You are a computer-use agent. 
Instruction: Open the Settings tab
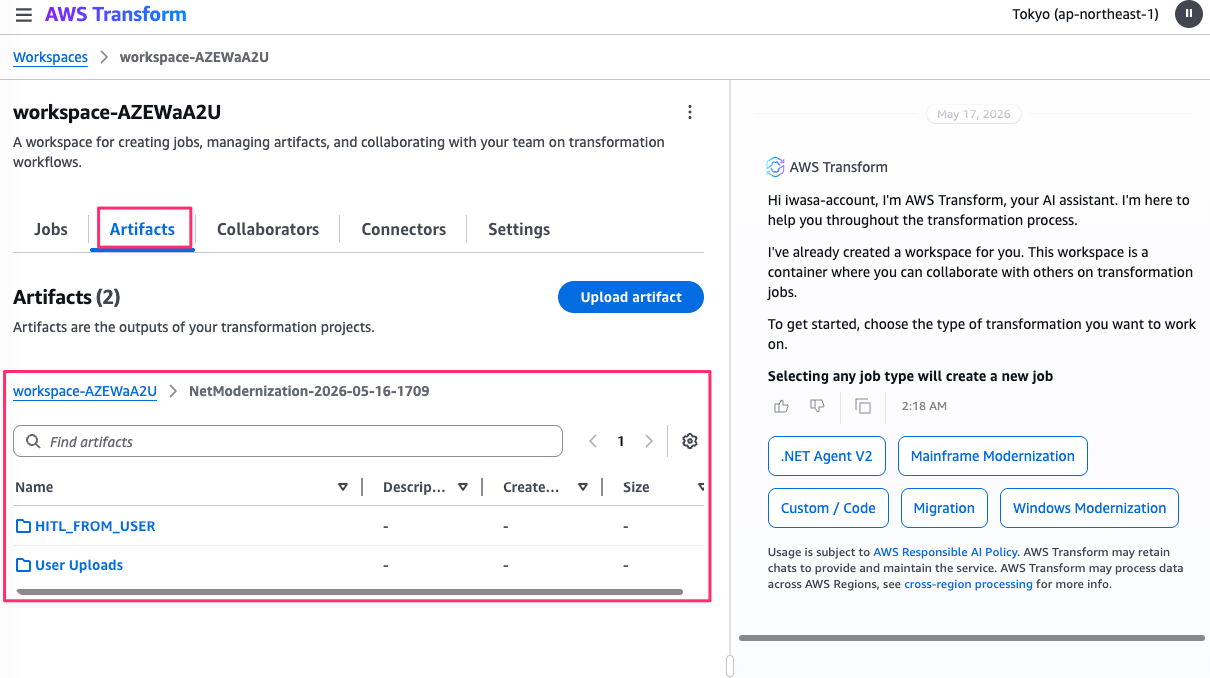point(519,229)
